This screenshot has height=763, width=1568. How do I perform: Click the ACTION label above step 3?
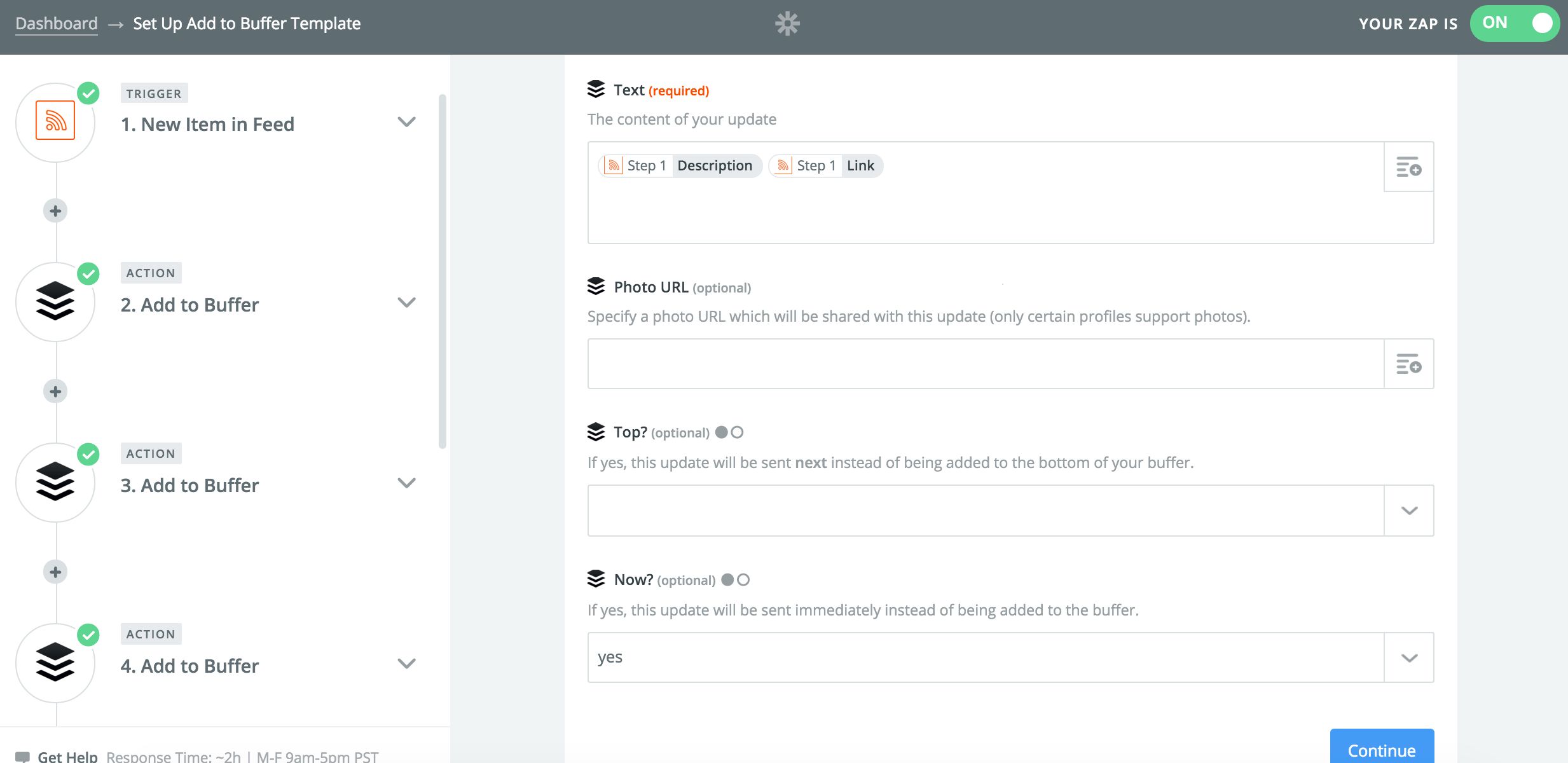151,453
